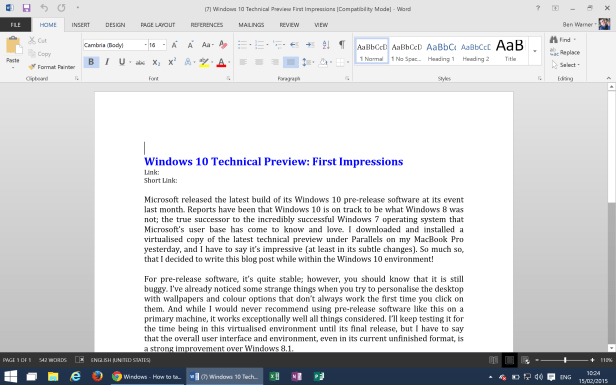Sort the selected text
The width and height of the screenshot is (616, 385).
click(326, 44)
